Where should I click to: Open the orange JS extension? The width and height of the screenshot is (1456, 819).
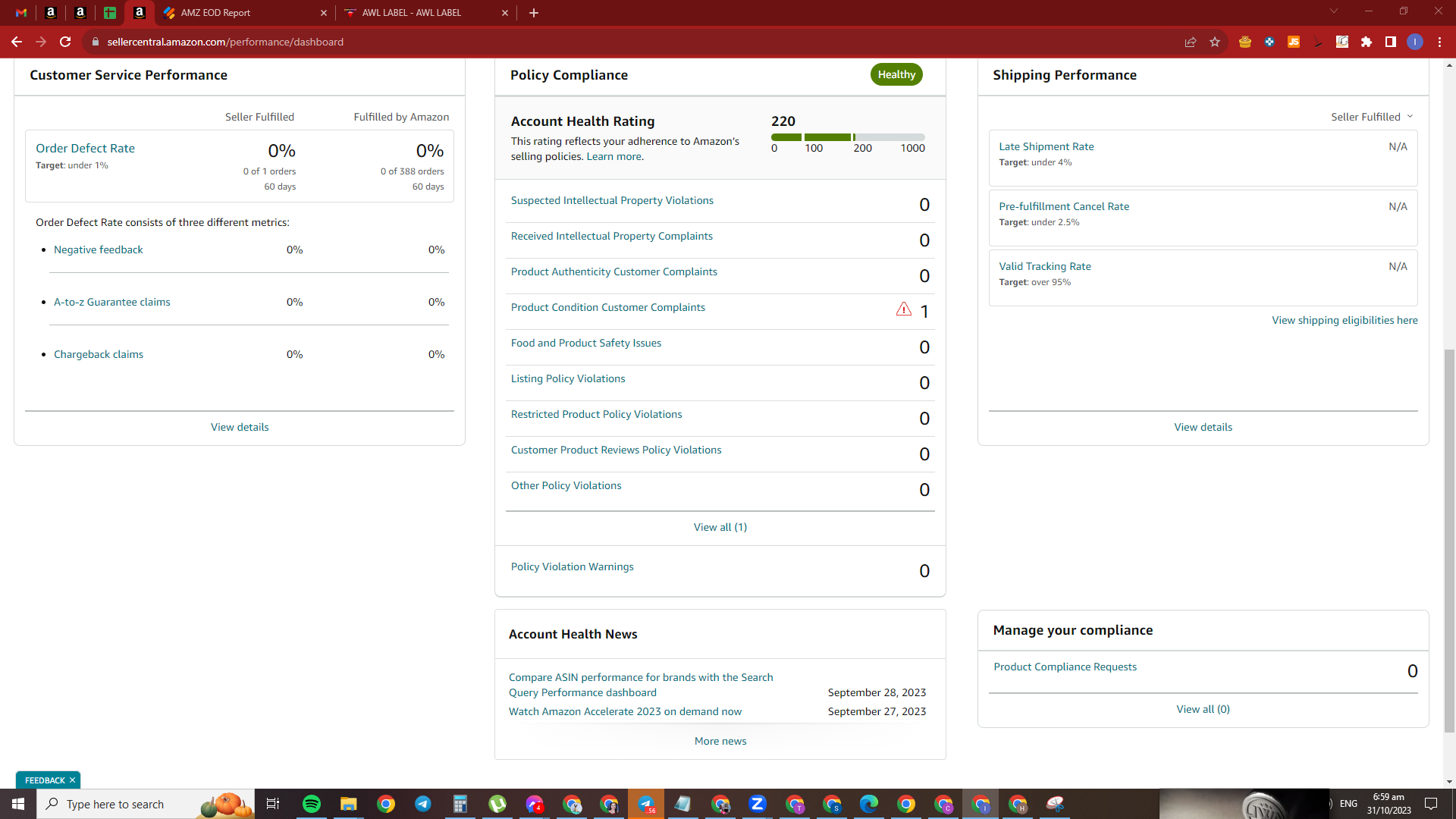point(1294,42)
